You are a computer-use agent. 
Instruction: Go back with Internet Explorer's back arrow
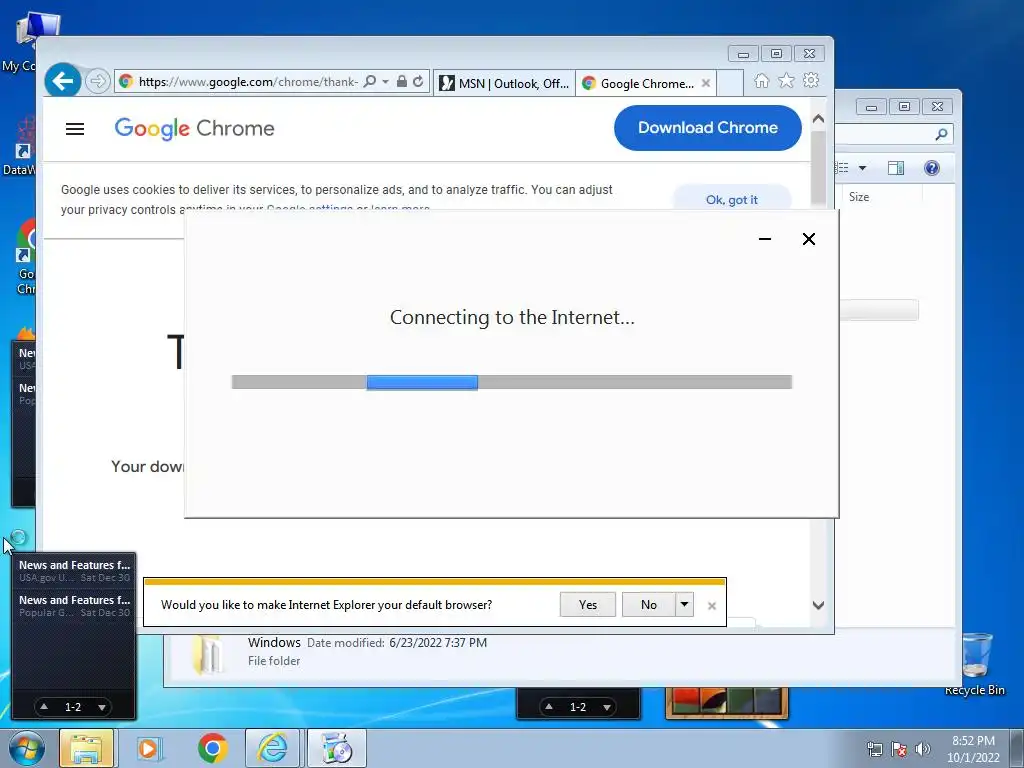point(63,81)
